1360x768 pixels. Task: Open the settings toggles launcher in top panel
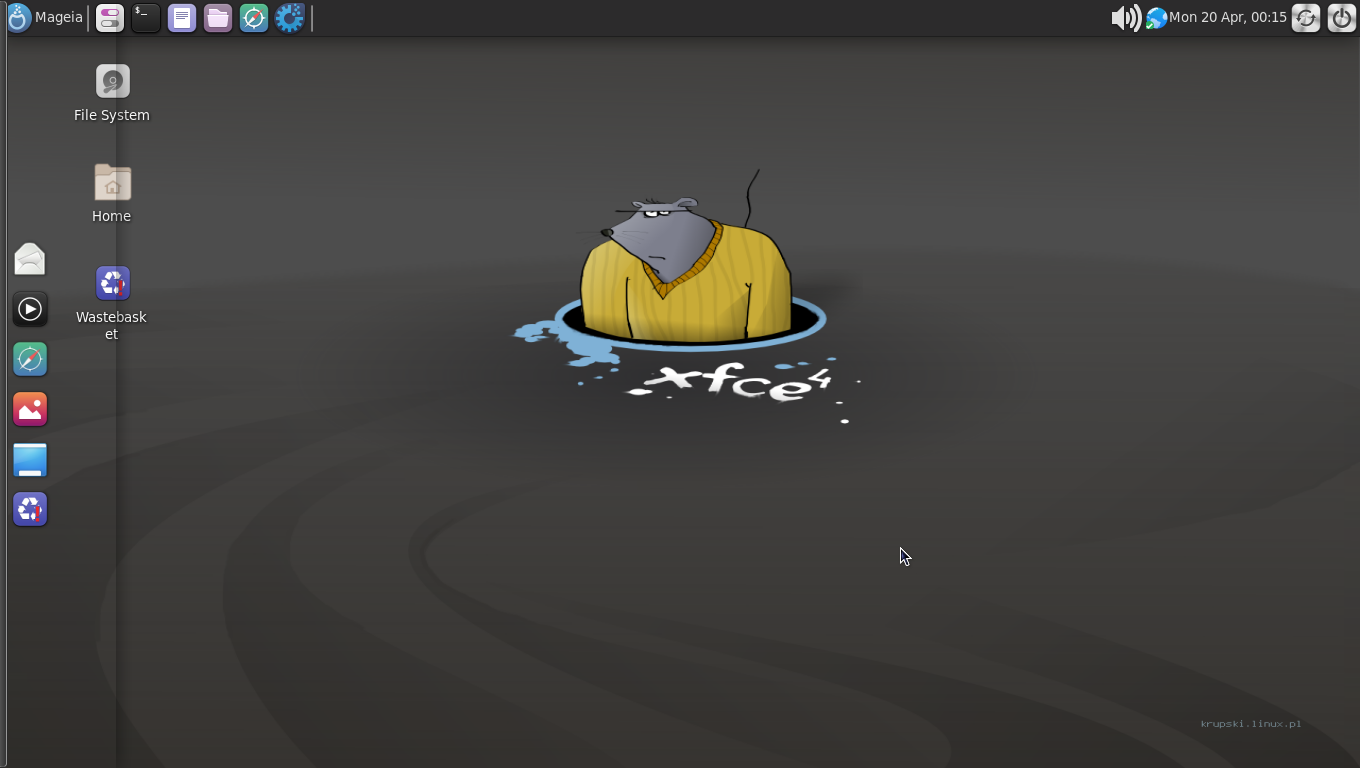pyautogui.click(x=110, y=17)
